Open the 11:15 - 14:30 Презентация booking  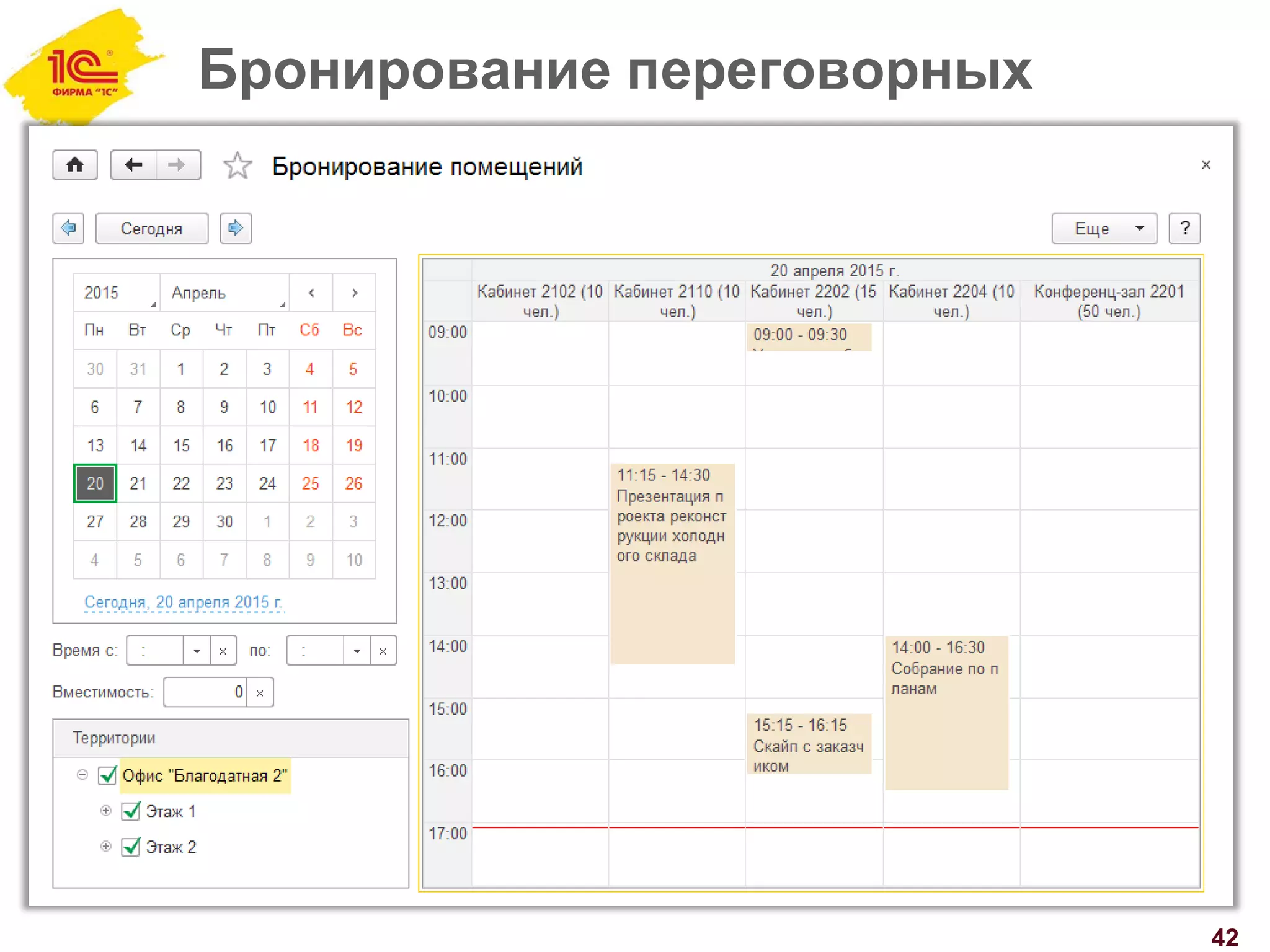pyautogui.click(x=673, y=563)
